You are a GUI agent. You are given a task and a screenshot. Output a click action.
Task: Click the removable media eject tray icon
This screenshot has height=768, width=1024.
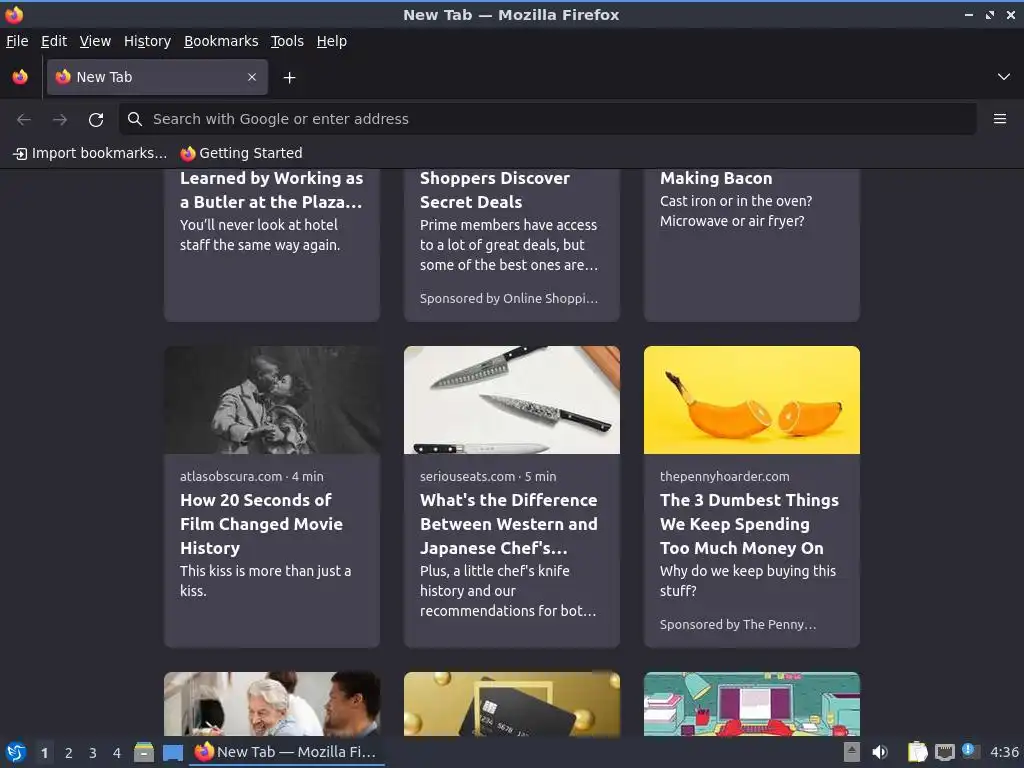click(852, 752)
